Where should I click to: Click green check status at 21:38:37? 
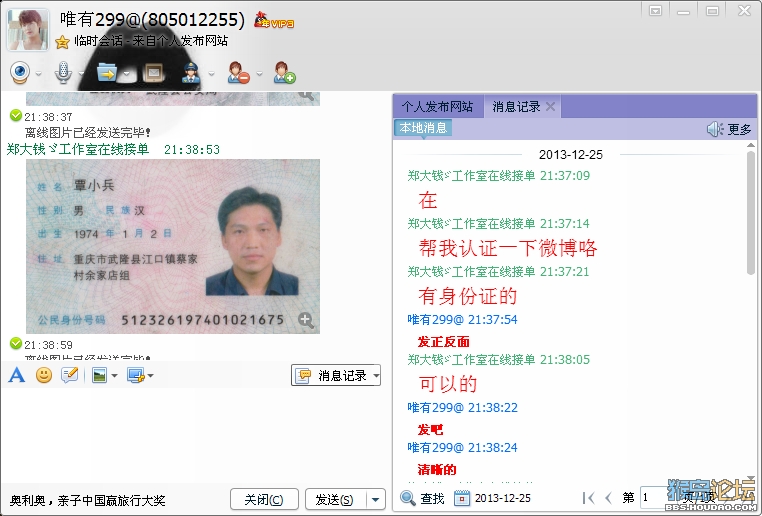pyautogui.click(x=16, y=115)
